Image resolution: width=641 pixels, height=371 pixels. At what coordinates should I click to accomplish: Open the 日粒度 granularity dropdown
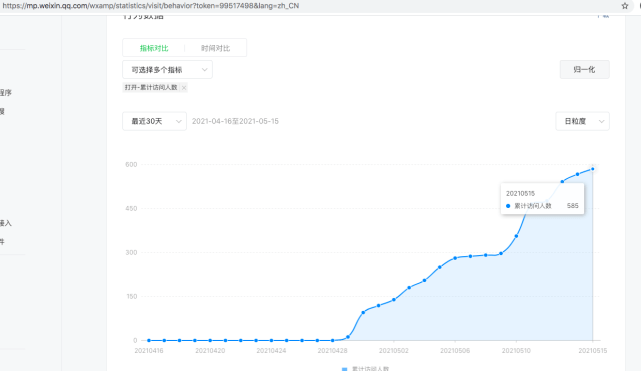582,121
